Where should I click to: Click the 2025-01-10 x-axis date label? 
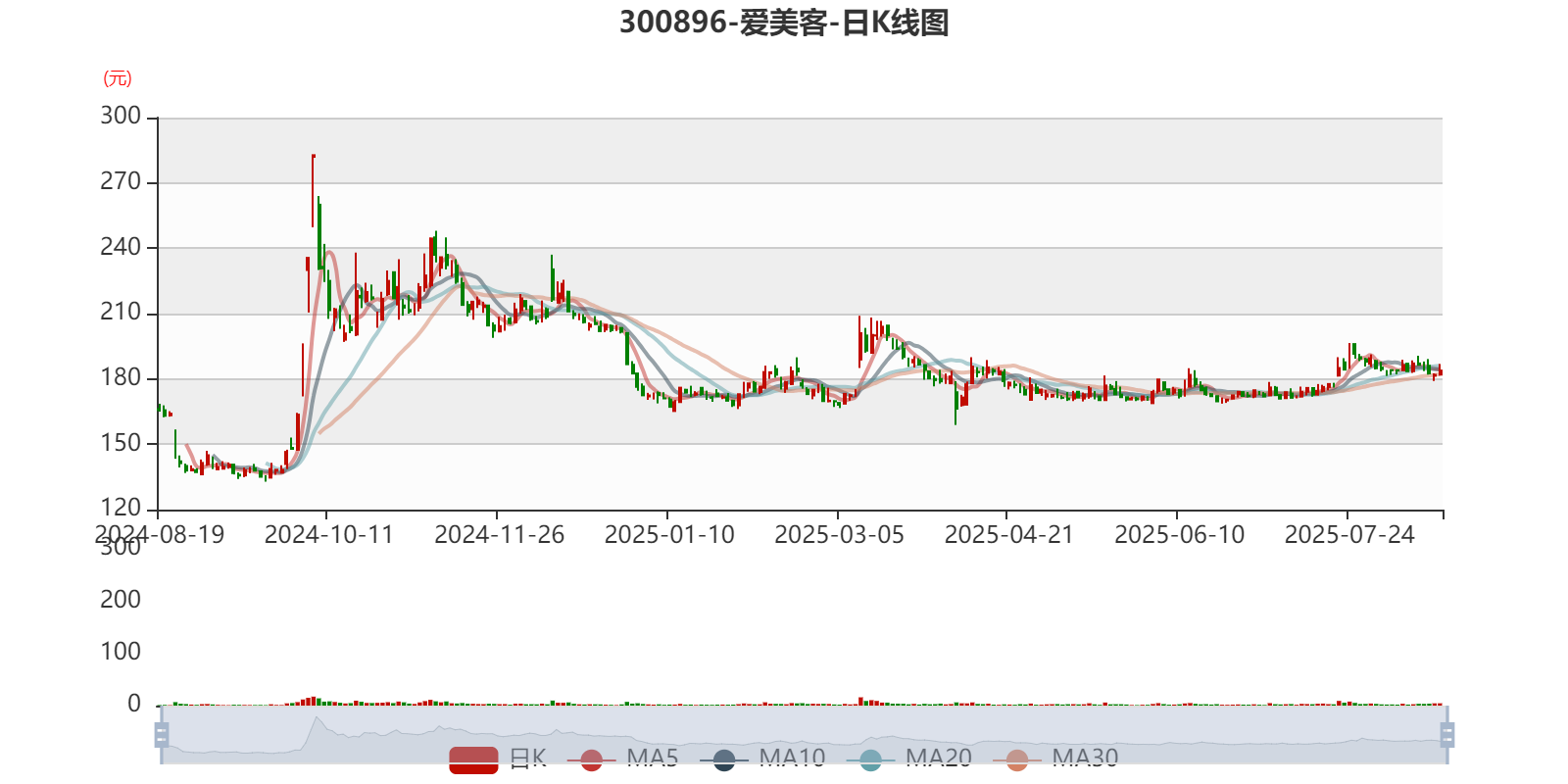coord(669,535)
